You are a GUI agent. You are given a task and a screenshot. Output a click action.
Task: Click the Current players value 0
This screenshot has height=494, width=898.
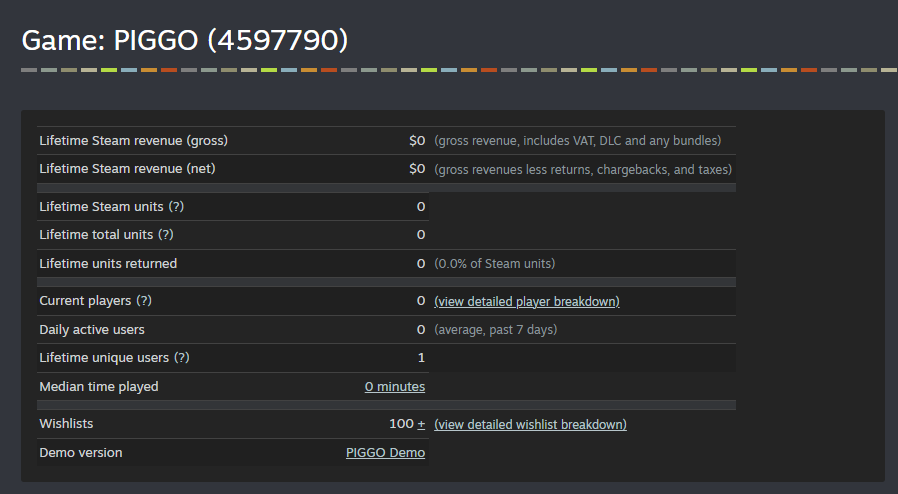tap(421, 301)
